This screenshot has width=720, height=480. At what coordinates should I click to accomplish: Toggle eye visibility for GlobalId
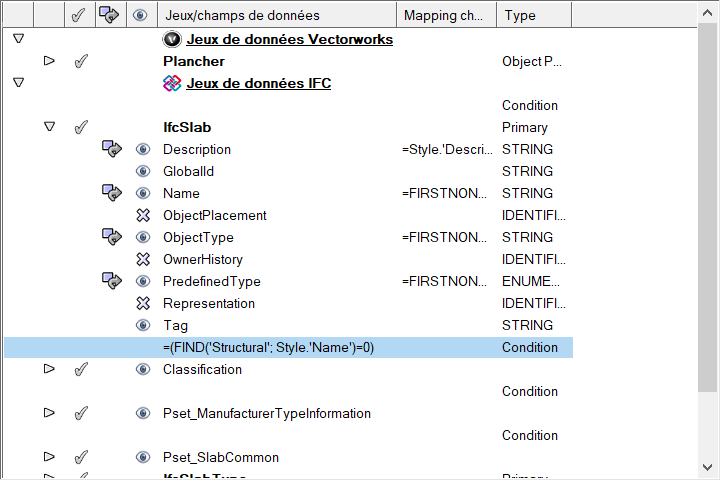pyautogui.click(x=143, y=171)
